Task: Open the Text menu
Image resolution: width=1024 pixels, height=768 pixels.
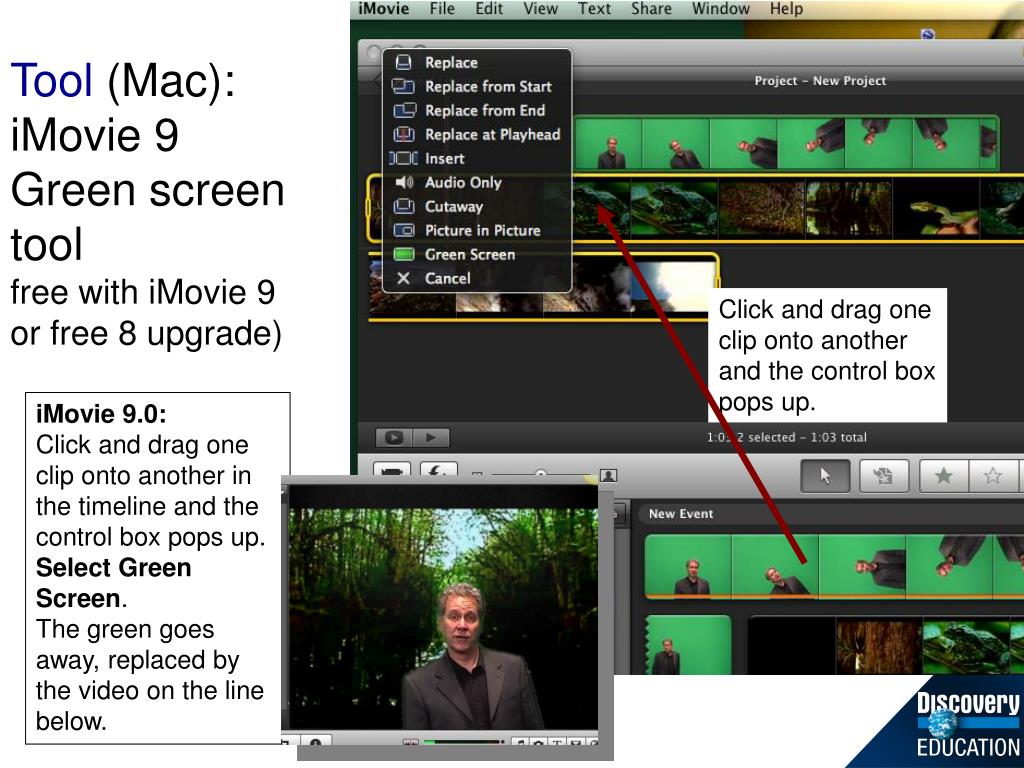Action: point(594,9)
